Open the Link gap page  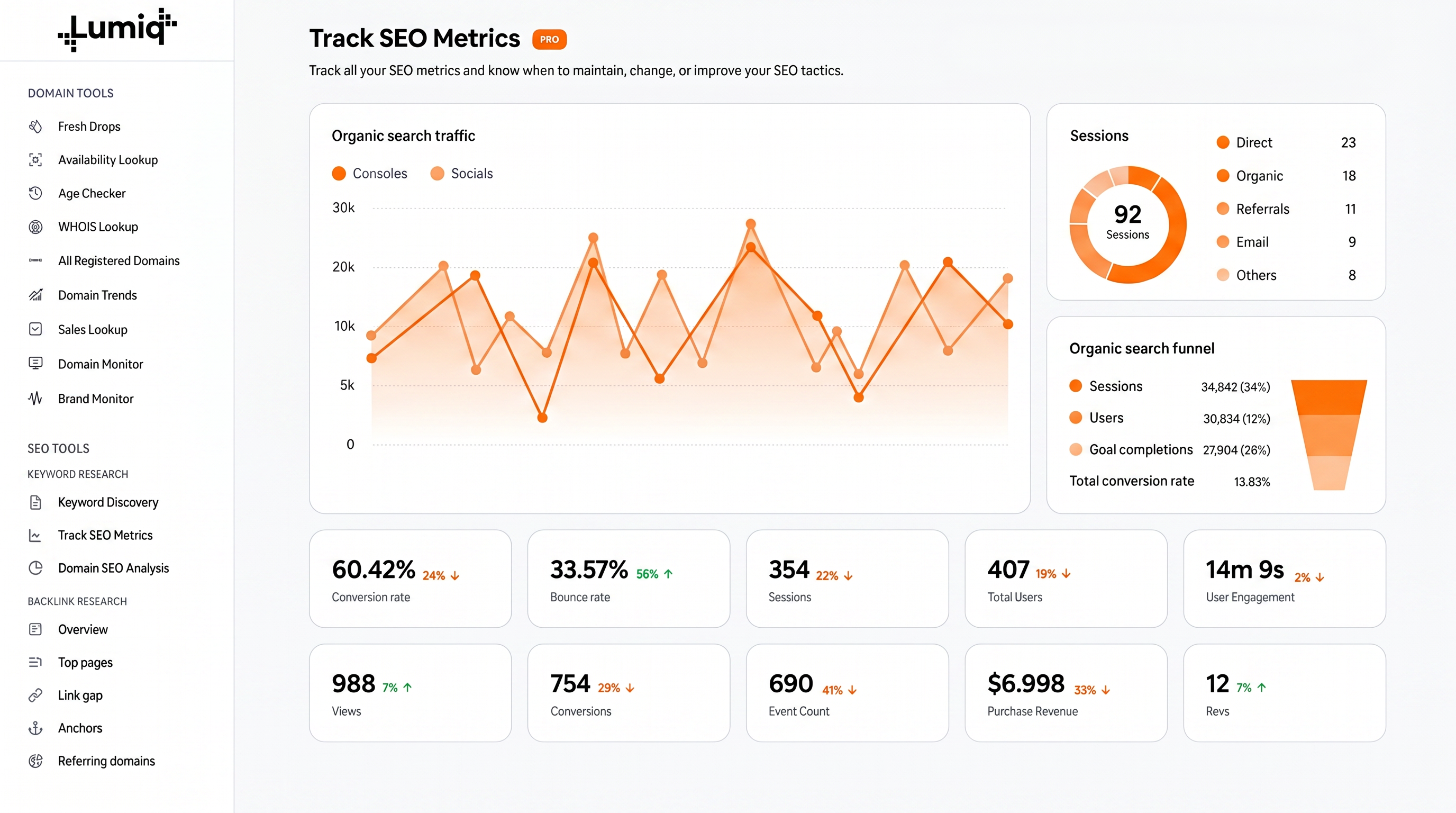pyautogui.click(x=80, y=695)
